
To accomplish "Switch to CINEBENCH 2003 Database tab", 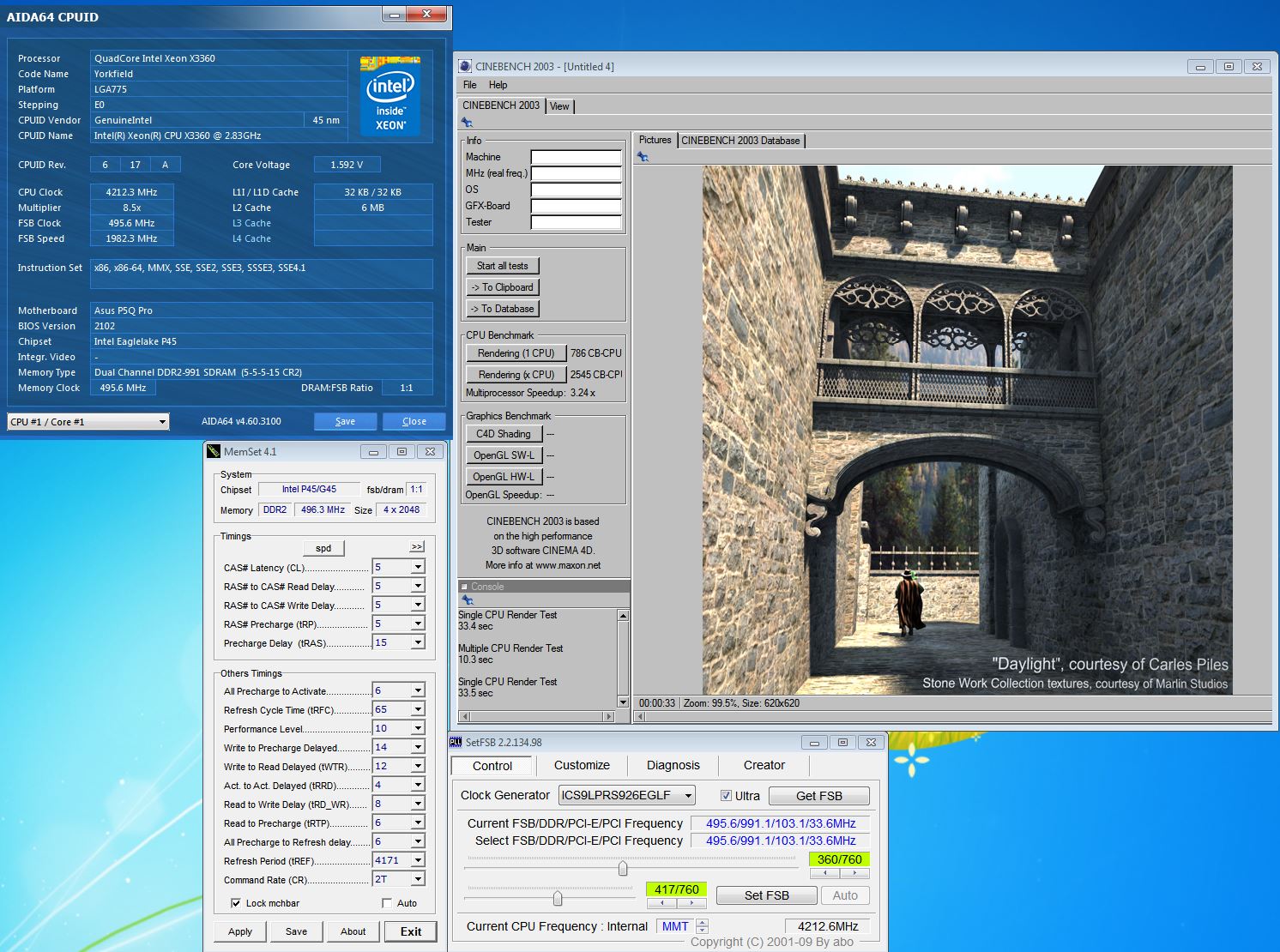I will tap(740, 141).
